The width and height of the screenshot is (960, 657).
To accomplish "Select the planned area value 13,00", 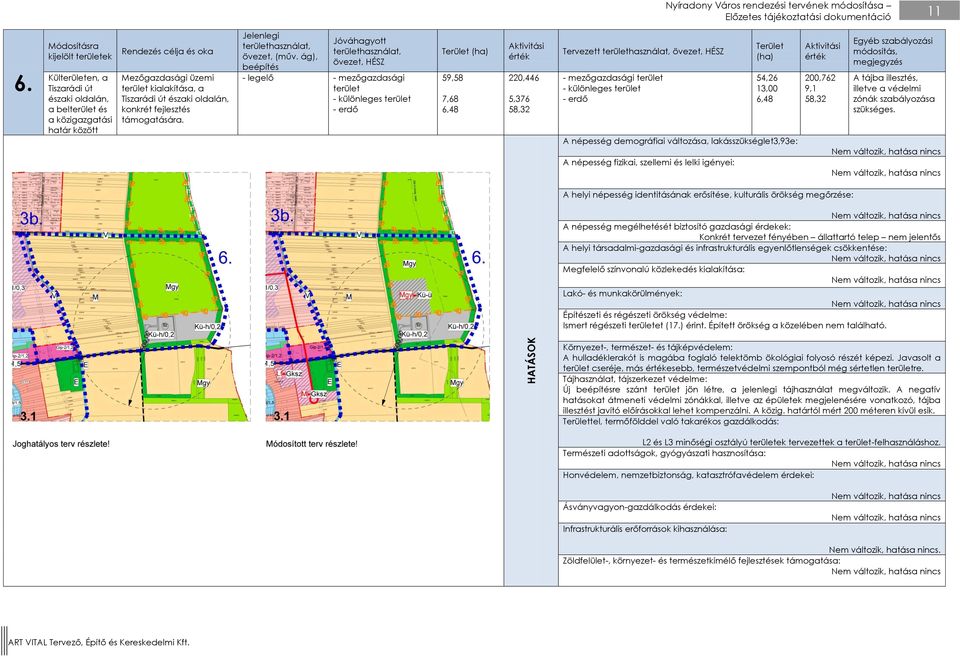I will 767,88.
